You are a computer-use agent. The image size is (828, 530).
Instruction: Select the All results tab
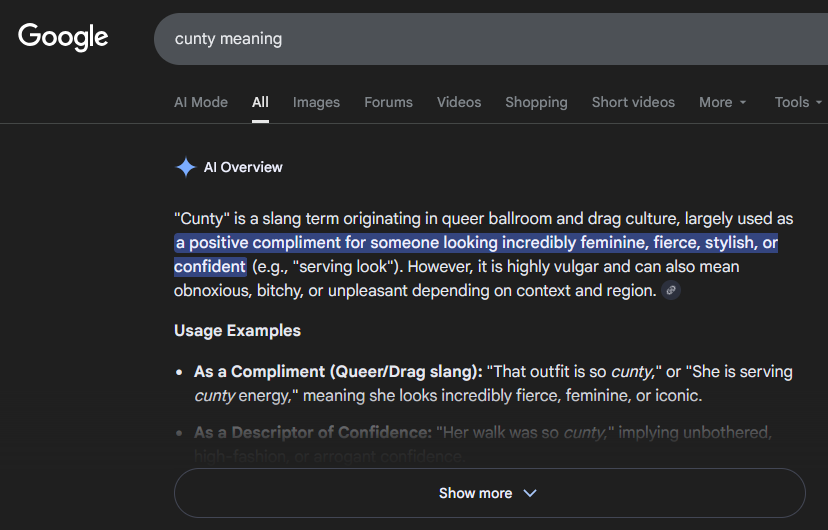[x=260, y=102]
